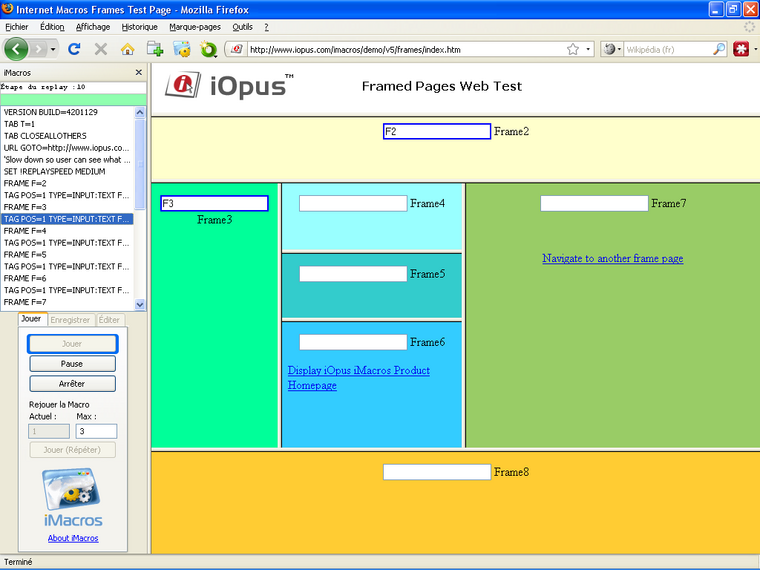Click the Frame2 text input
This screenshot has width=760, height=570.
point(437,131)
